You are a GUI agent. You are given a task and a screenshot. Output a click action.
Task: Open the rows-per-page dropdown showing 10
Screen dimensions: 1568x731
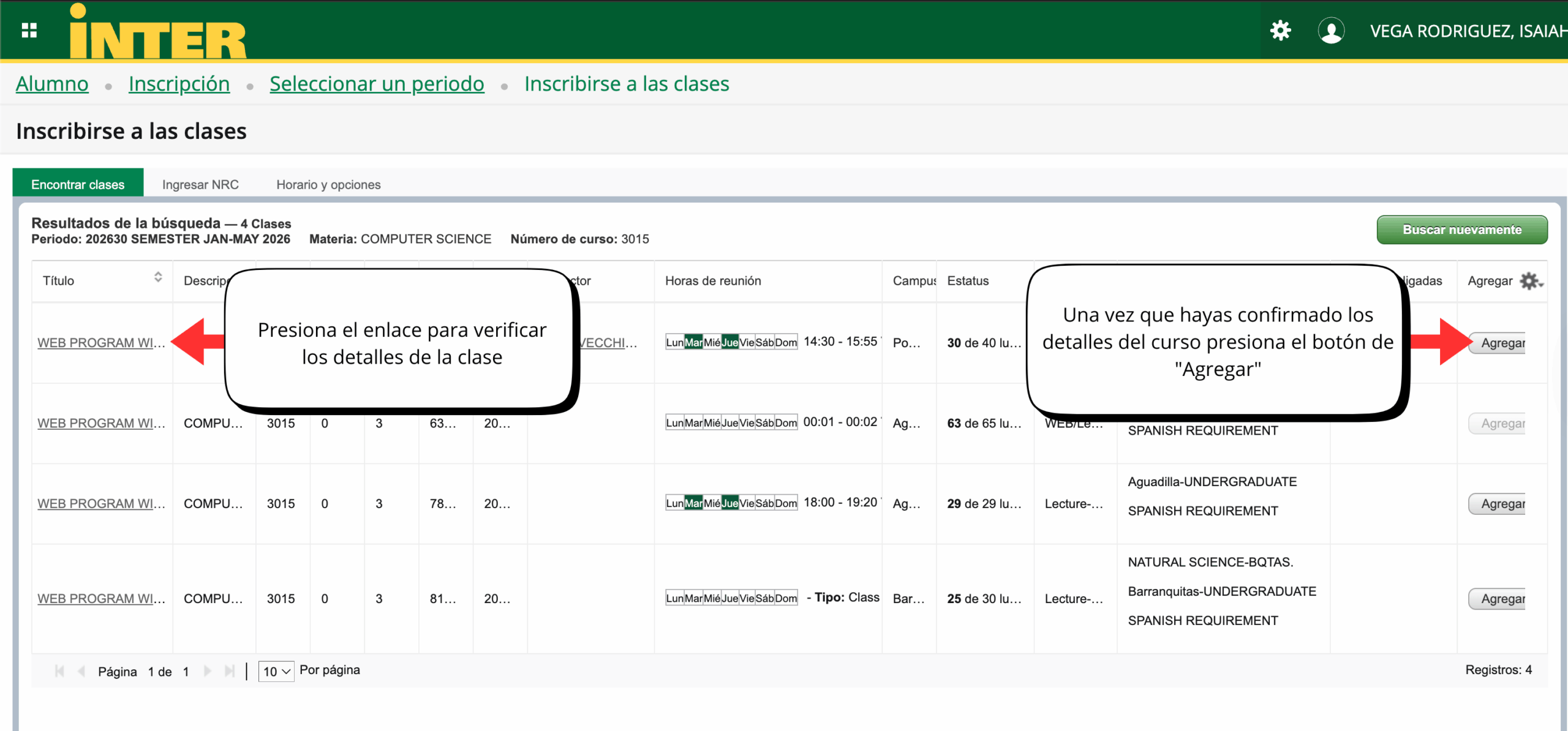(276, 671)
